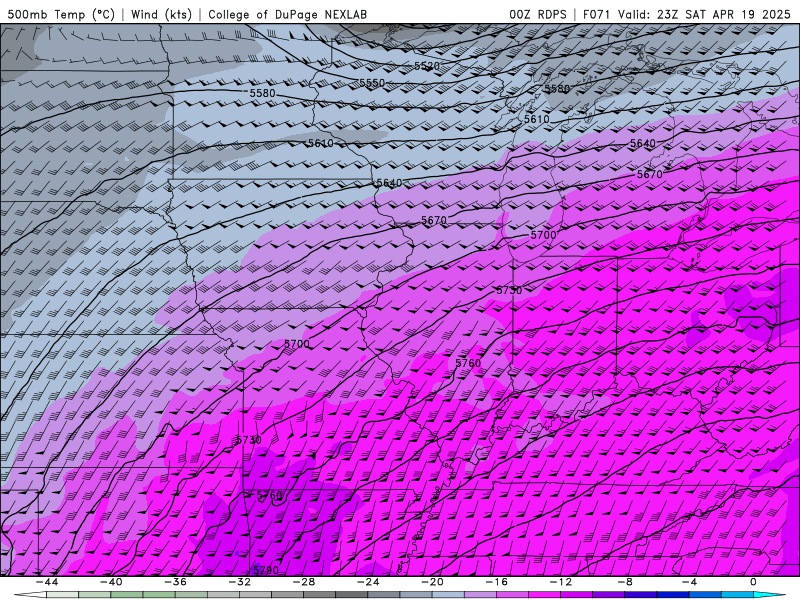Click the -4 value on the color scale

coord(689,582)
